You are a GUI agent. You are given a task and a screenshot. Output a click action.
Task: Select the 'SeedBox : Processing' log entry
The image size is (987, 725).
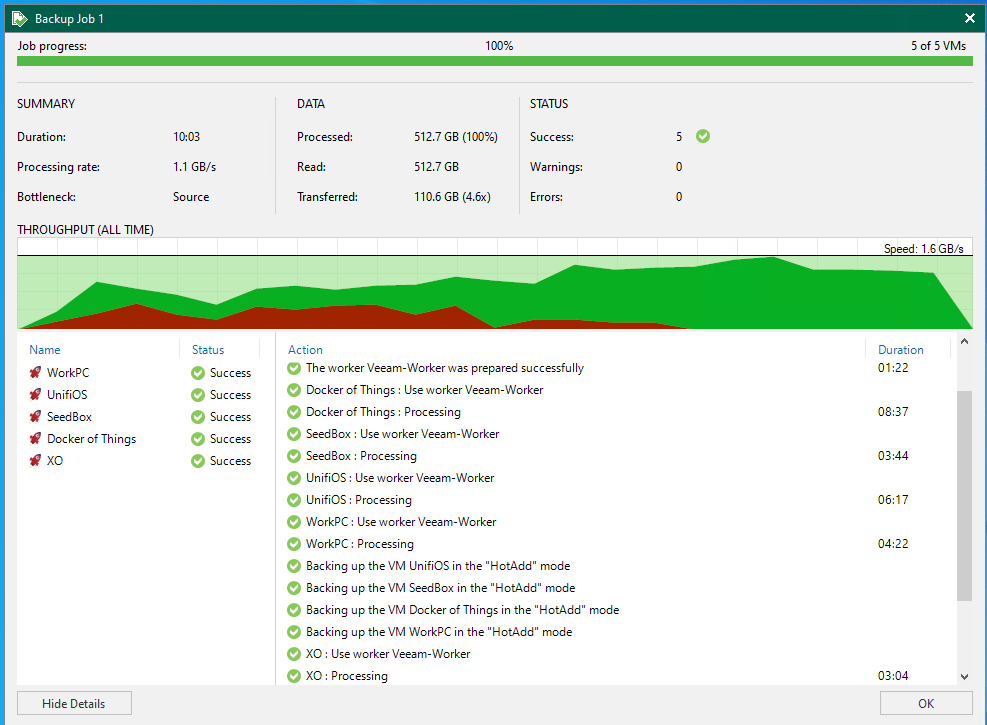coord(361,456)
